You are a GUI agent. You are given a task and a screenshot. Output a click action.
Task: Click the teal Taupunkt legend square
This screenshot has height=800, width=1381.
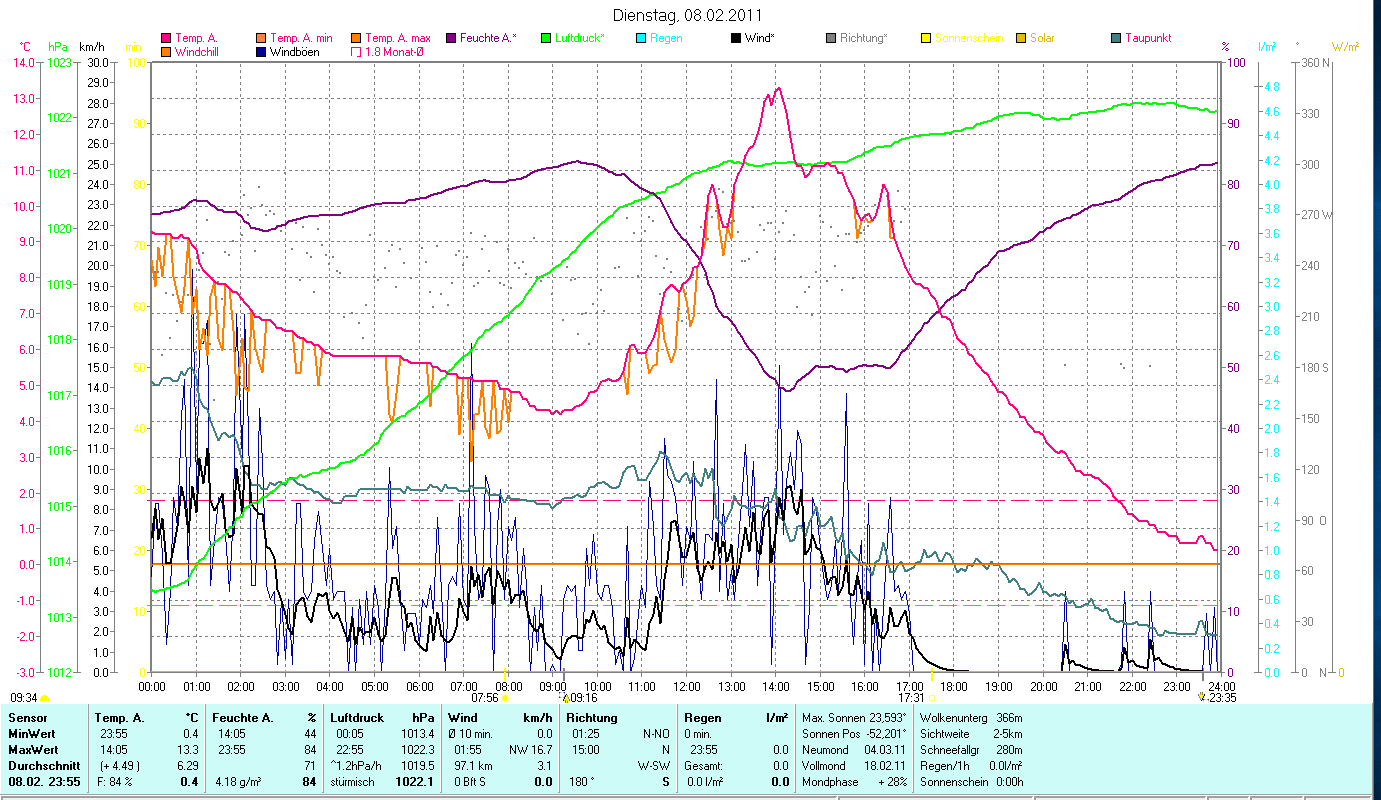[1115, 38]
